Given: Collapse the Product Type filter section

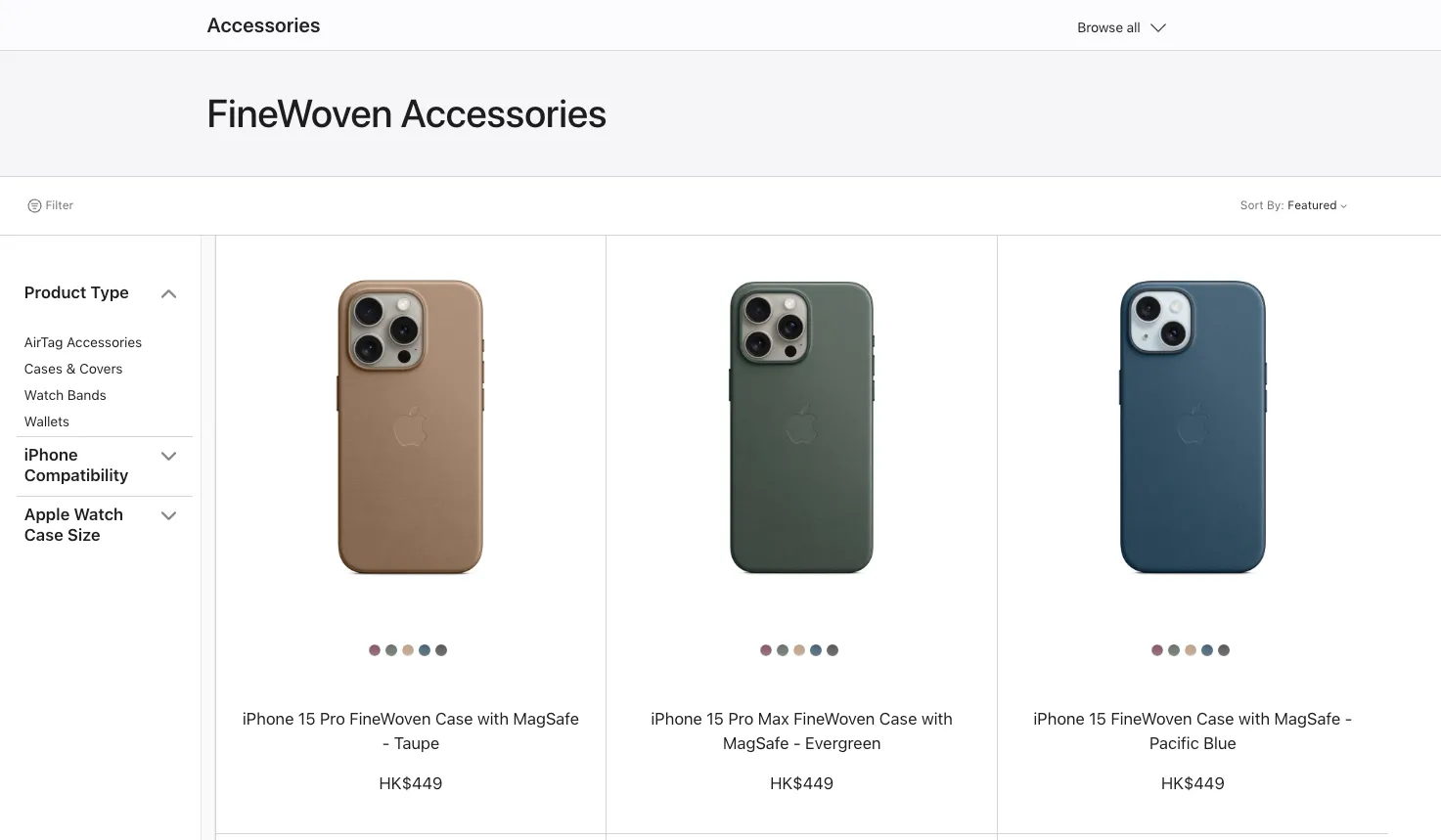Looking at the screenshot, I should (x=168, y=292).
